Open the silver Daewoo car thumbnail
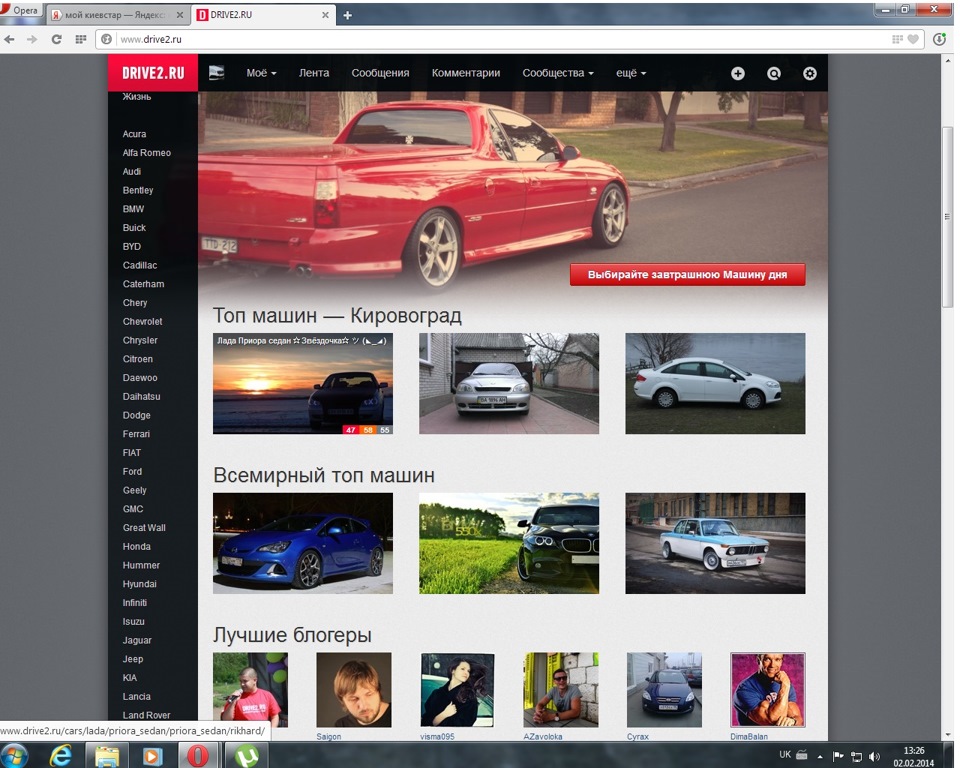The height and width of the screenshot is (768, 960). [509, 383]
